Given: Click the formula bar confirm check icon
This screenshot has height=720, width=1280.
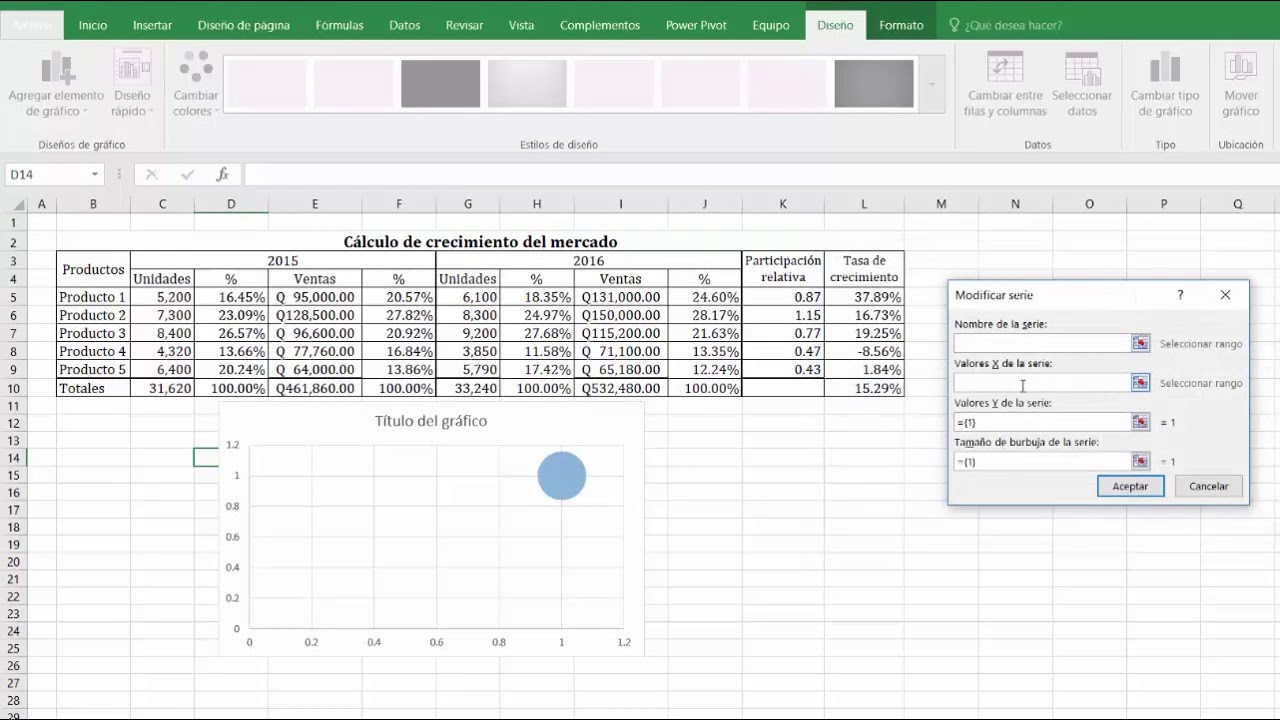Looking at the screenshot, I should (187, 174).
